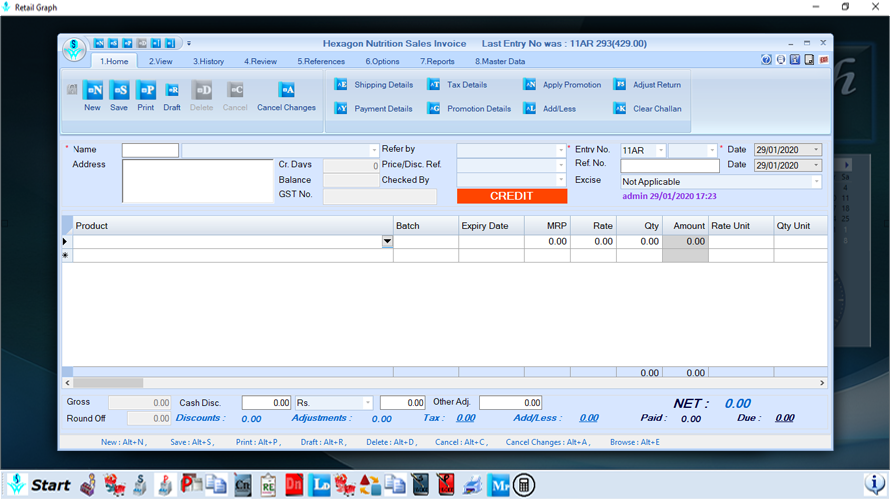
Task: Open the entry Date picker dropdown
Action: 816,150
